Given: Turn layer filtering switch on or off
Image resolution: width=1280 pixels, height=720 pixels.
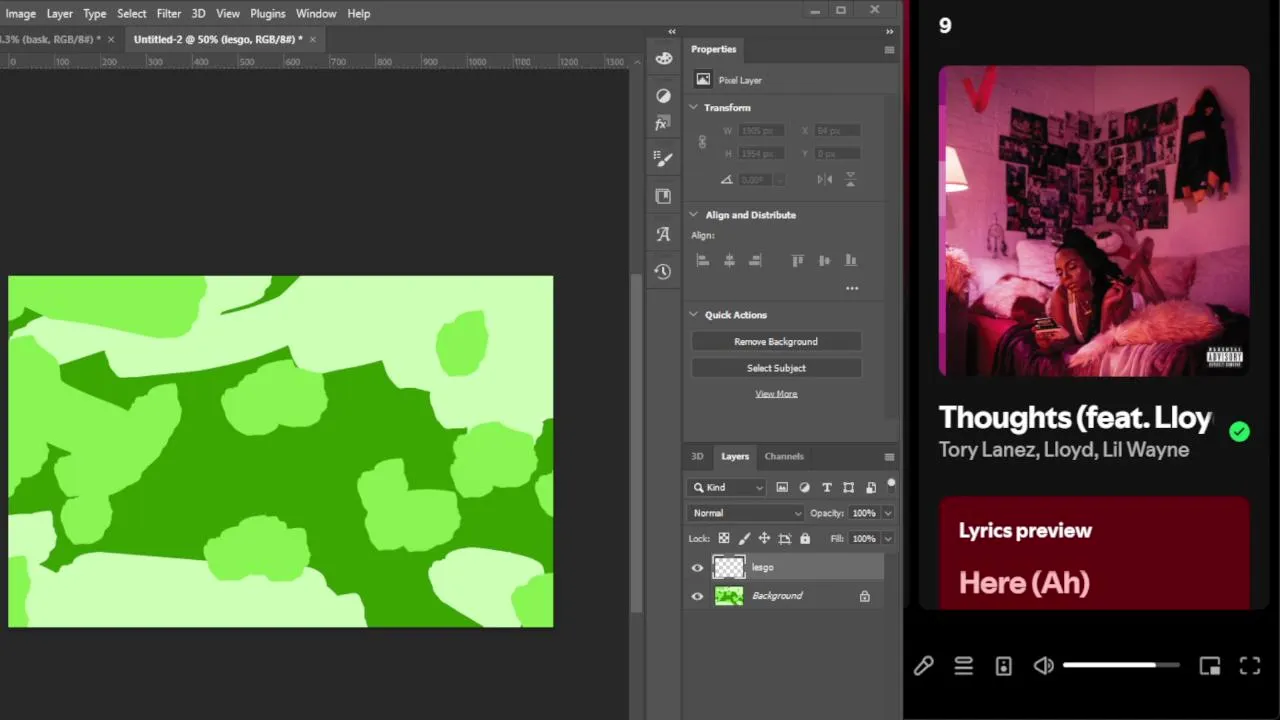Looking at the screenshot, I should point(890,485).
